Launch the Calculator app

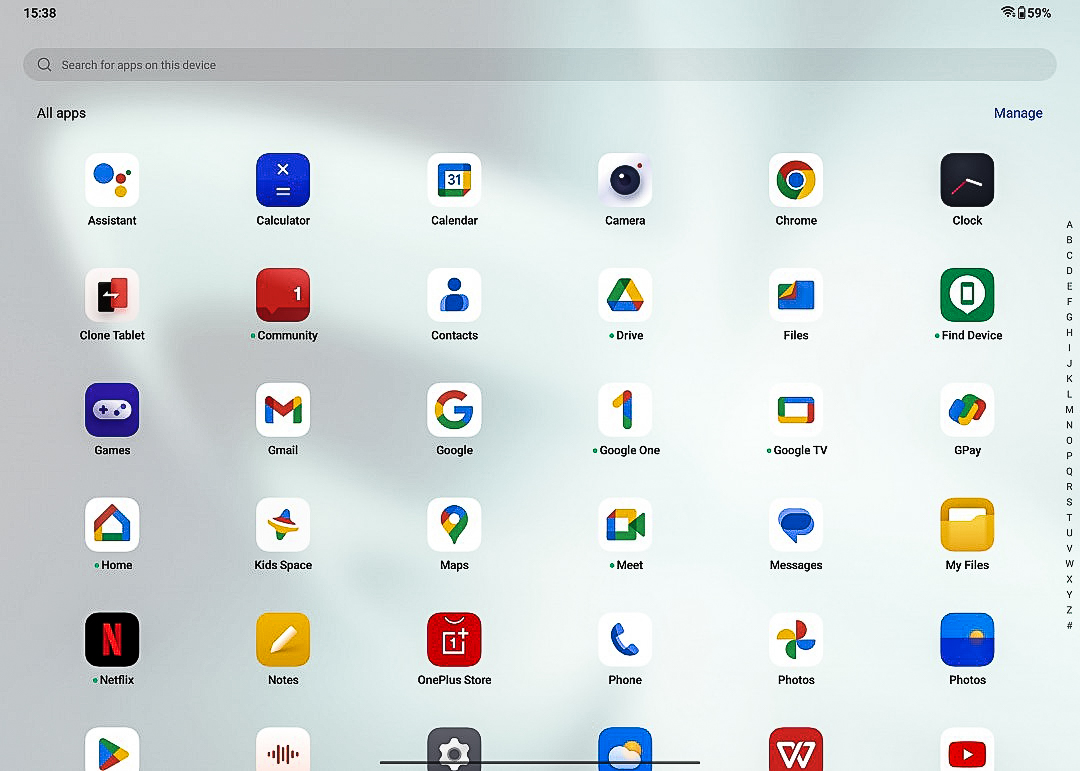[283, 181]
